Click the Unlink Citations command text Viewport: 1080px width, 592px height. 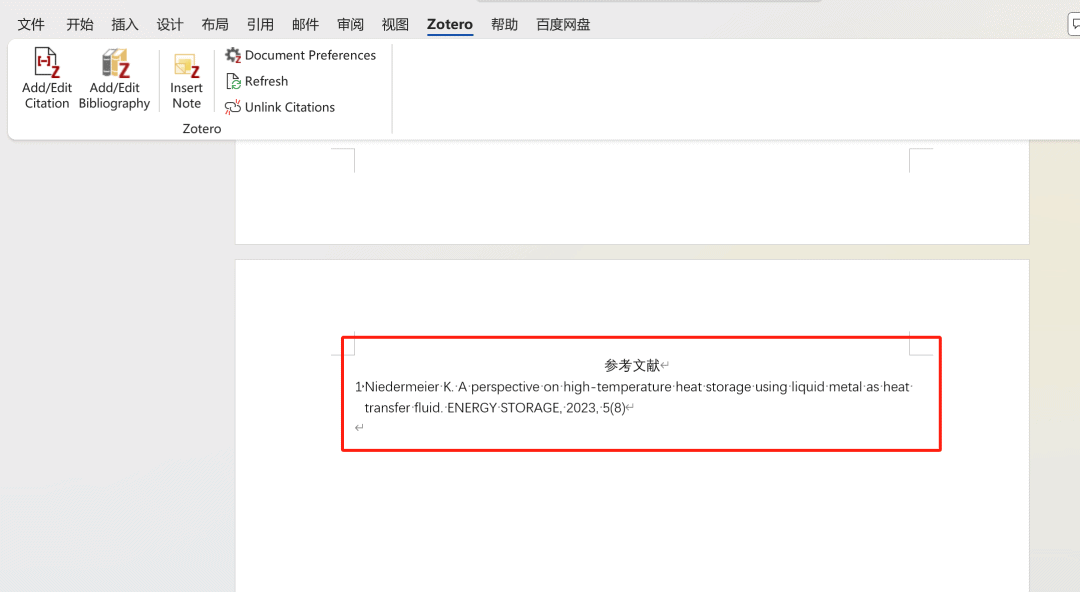click(290, 107)
